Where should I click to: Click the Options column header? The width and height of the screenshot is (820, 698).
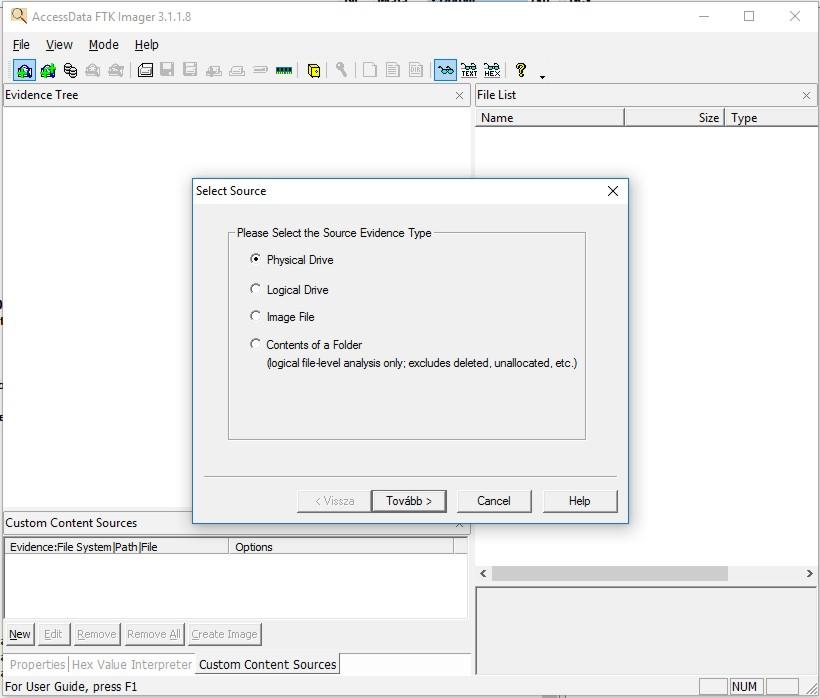(x=341, y=547)
